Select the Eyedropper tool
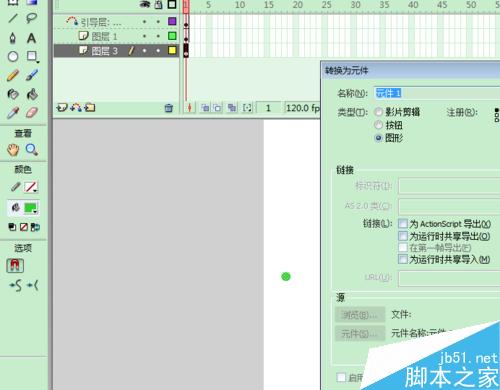 click(13, 113)
